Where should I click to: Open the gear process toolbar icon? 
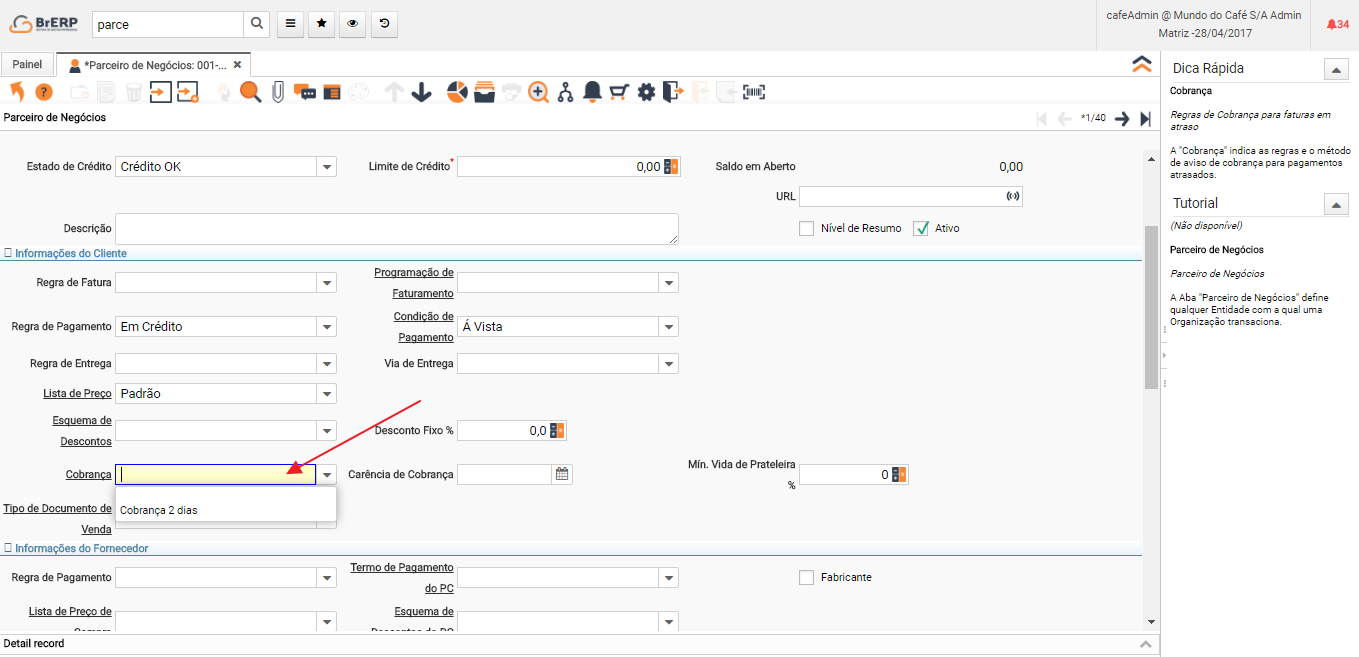coord(646,92)
